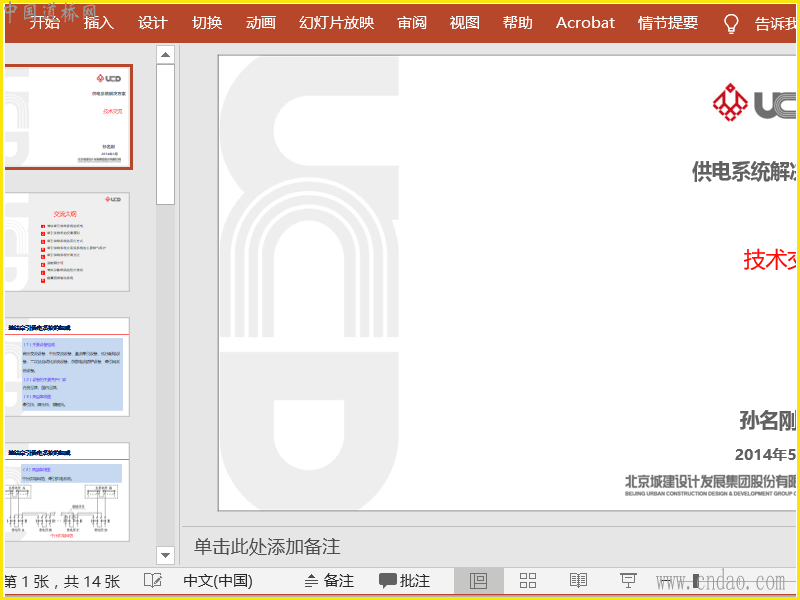800x600 pixels.
Task: Open the 帮助 tab
Action: (x=518, y=23)
